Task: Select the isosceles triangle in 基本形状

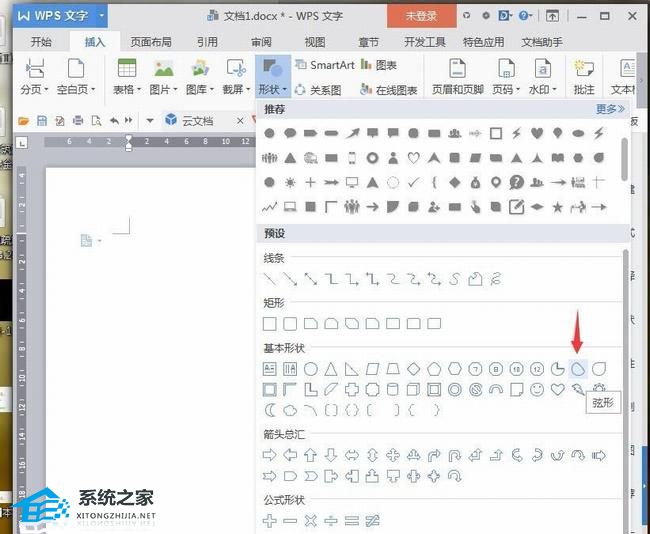Action: point(331,369)
